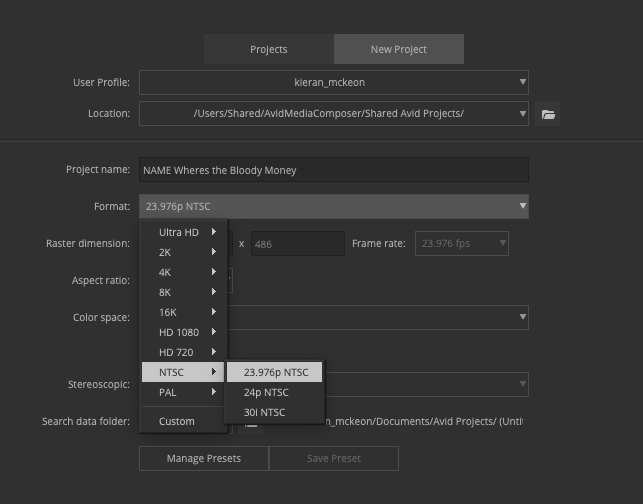Expand the 8K format submenu
Image resolution: width=643 pixels, height=504 pixels.
click(x=183, y=292)
